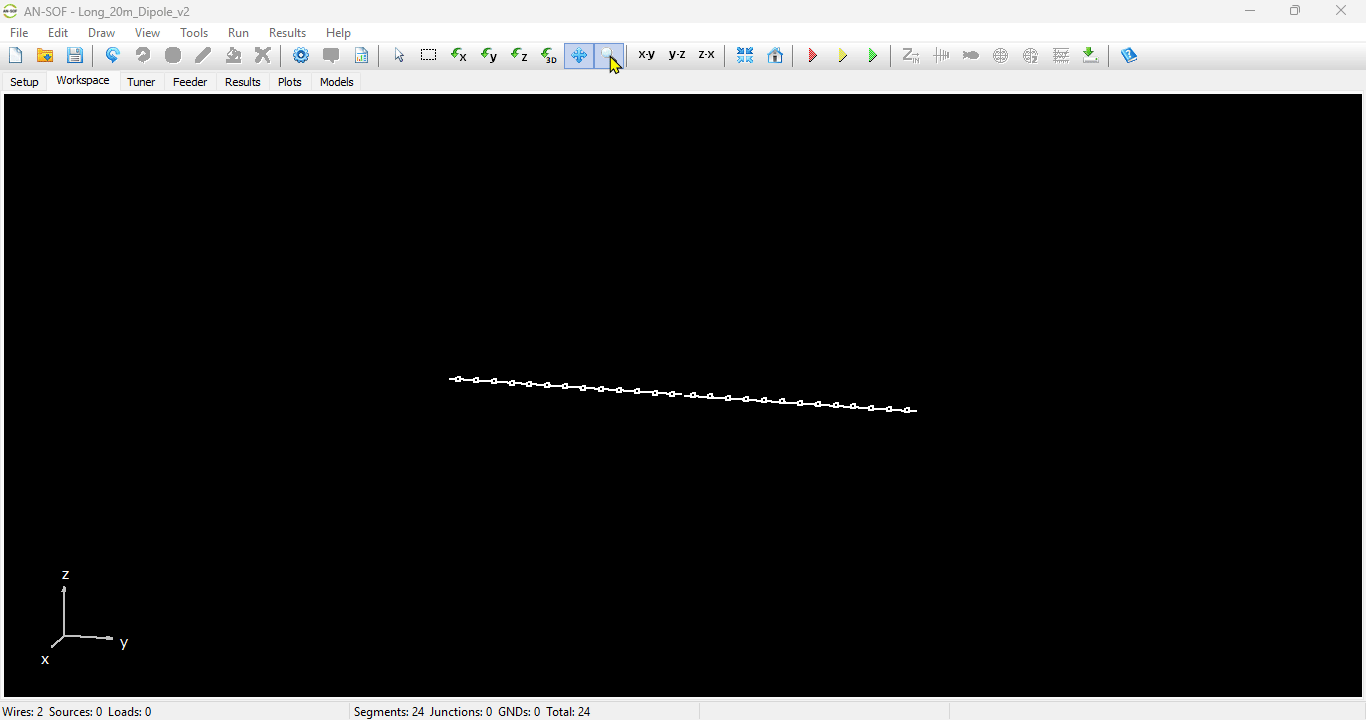The height and width of the screenshot is (720, 1366).
Task: Open the Plots tab
Action: click(x=290, y=82)
